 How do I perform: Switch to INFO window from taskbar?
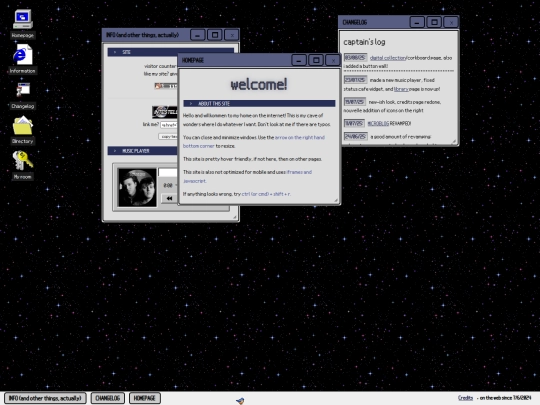[x=45, y=398]
